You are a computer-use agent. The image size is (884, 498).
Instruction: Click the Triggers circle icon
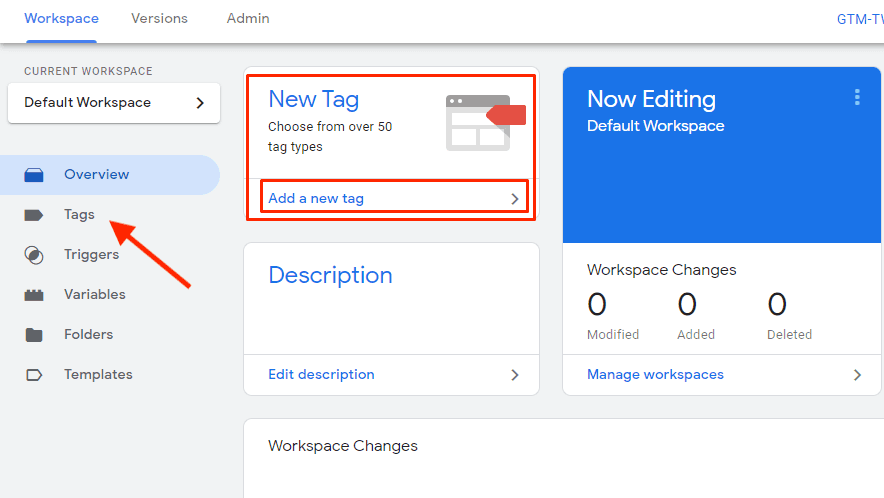[34, 255]
